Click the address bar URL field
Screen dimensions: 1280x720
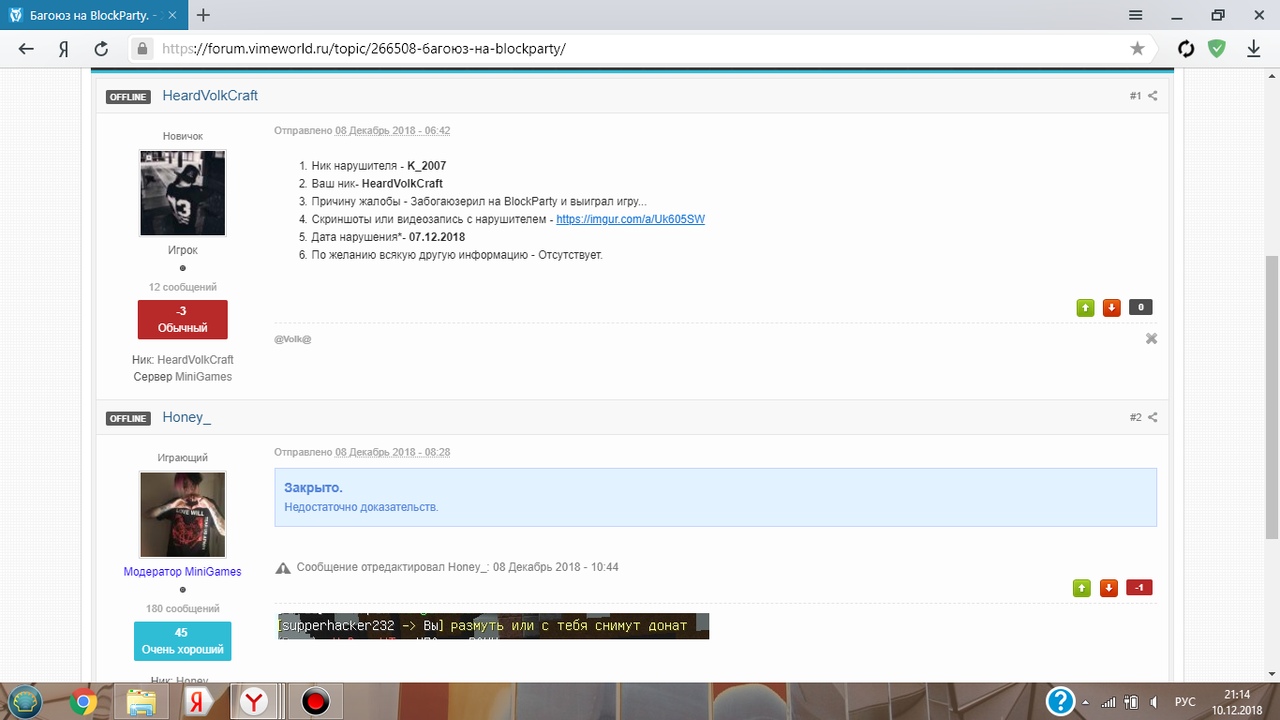coord(640,49)
